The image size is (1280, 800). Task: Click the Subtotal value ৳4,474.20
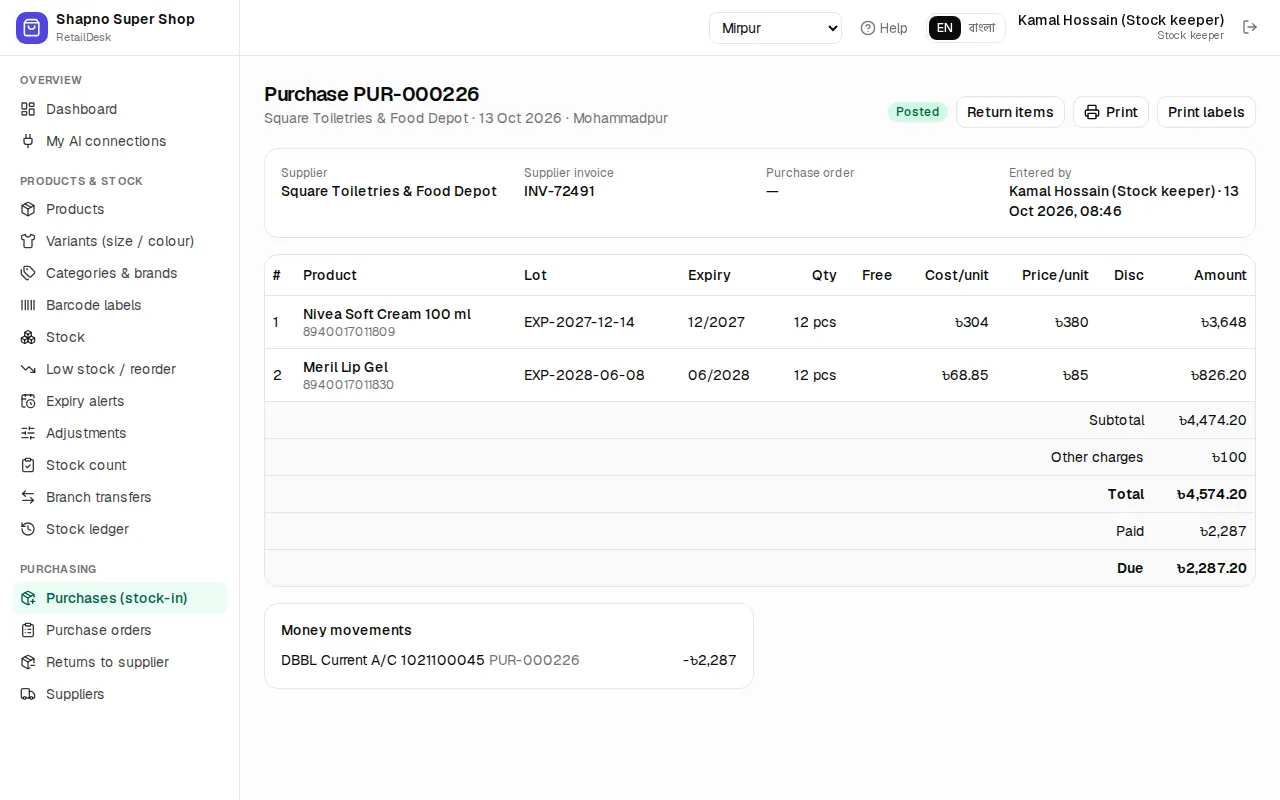(1212, 420)
